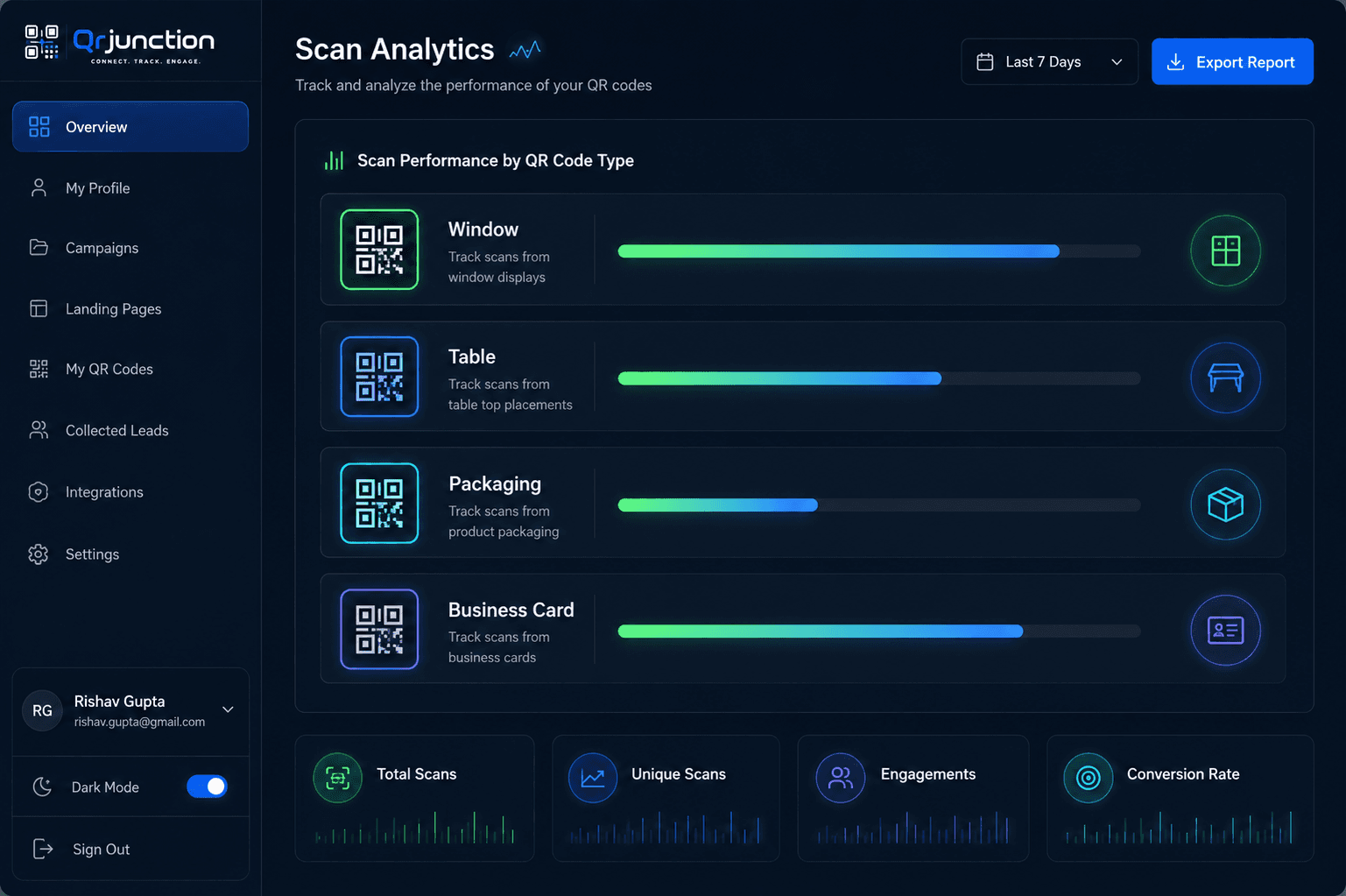
Task: Click the green bar chart icon
Action: (x=335, y=160)
